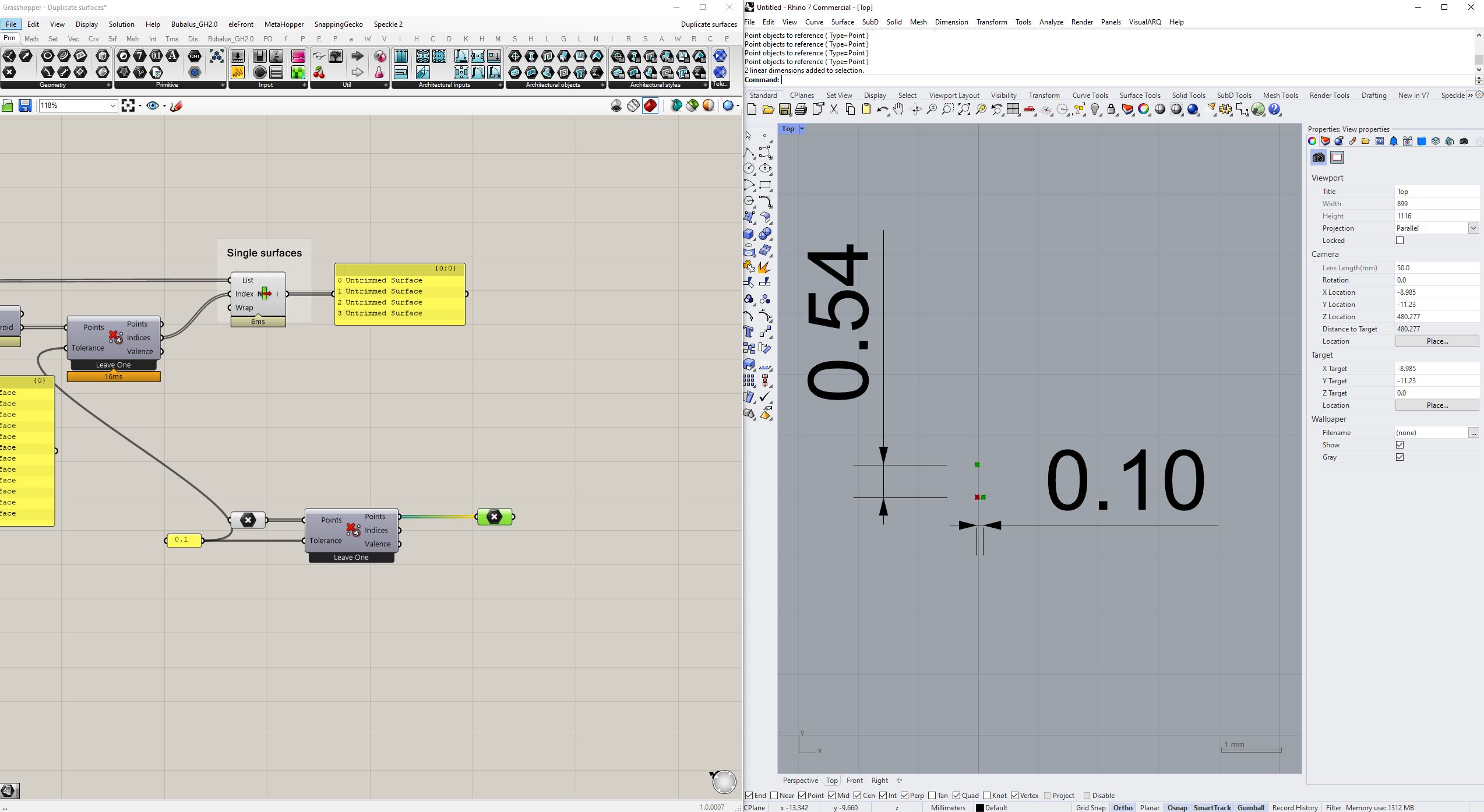Click the Lock padlock icon in Rhino toolbar
Screen dimensions: 1484x812
coord(1111,110)
